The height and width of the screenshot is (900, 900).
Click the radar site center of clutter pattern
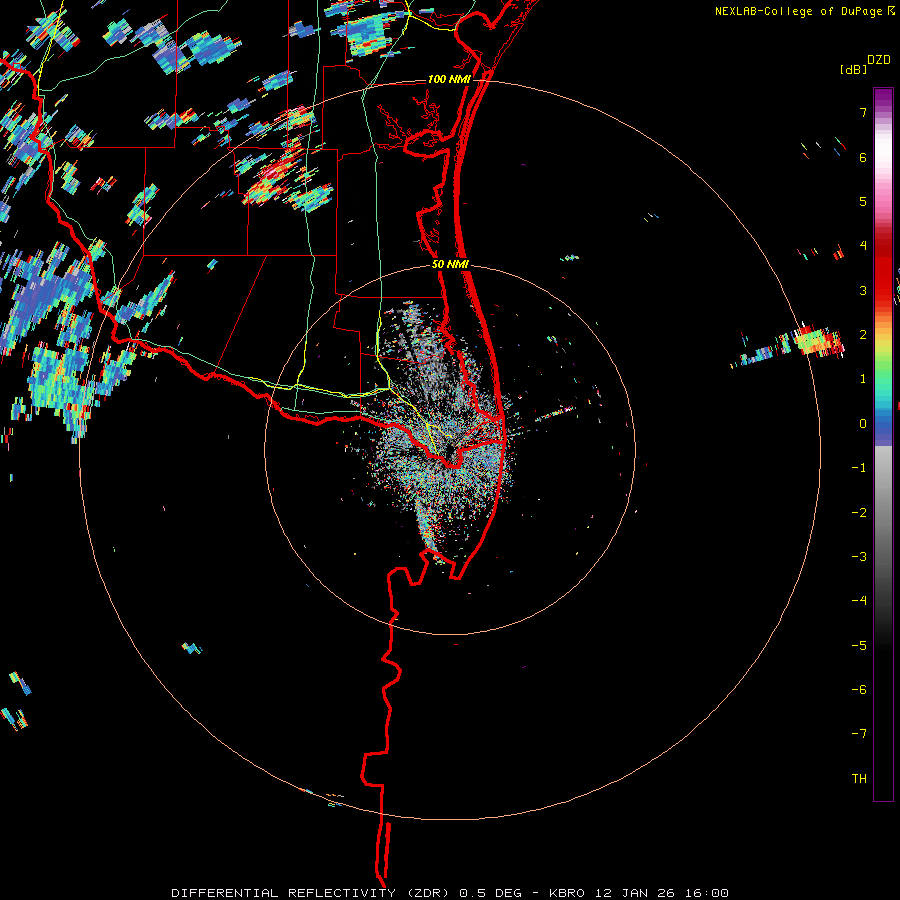(451, 451)
